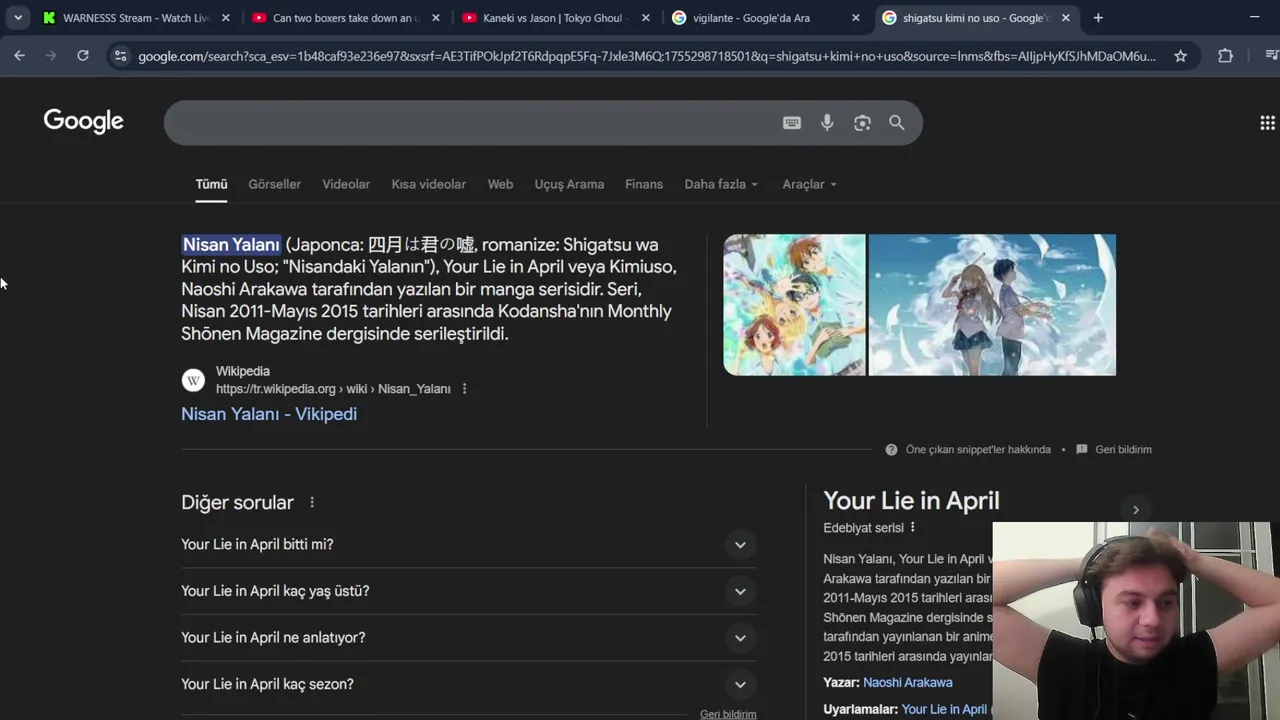Open the anime poster thumbnail with group

[794, 305]
